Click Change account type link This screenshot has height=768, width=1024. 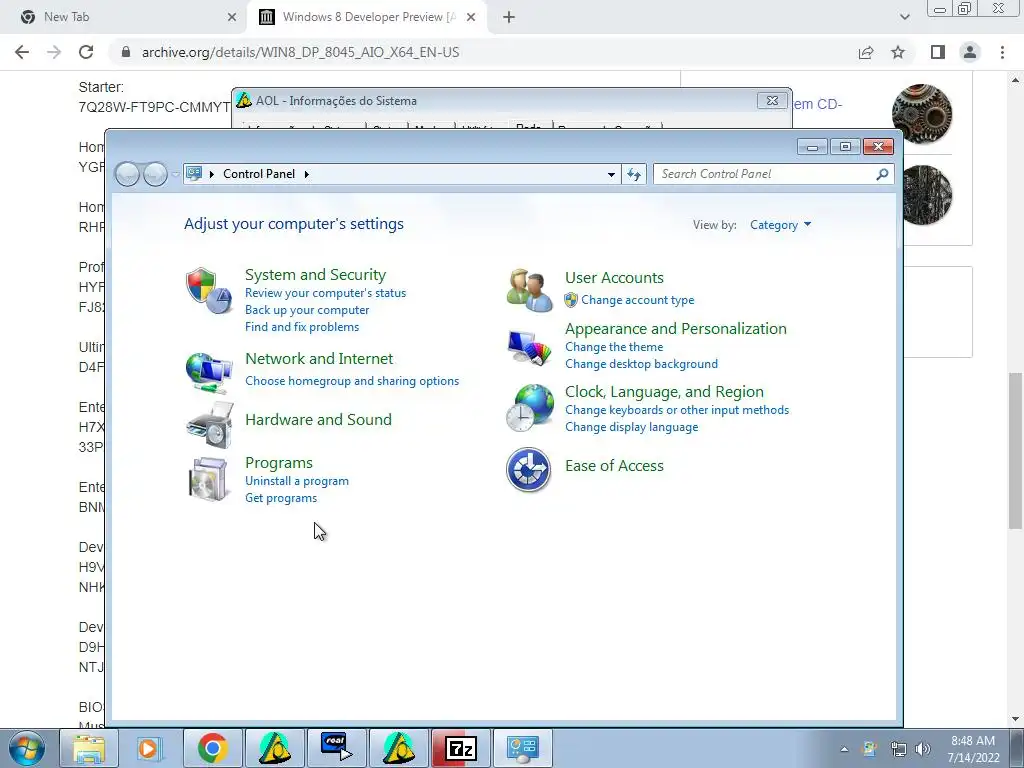point(637,300)
